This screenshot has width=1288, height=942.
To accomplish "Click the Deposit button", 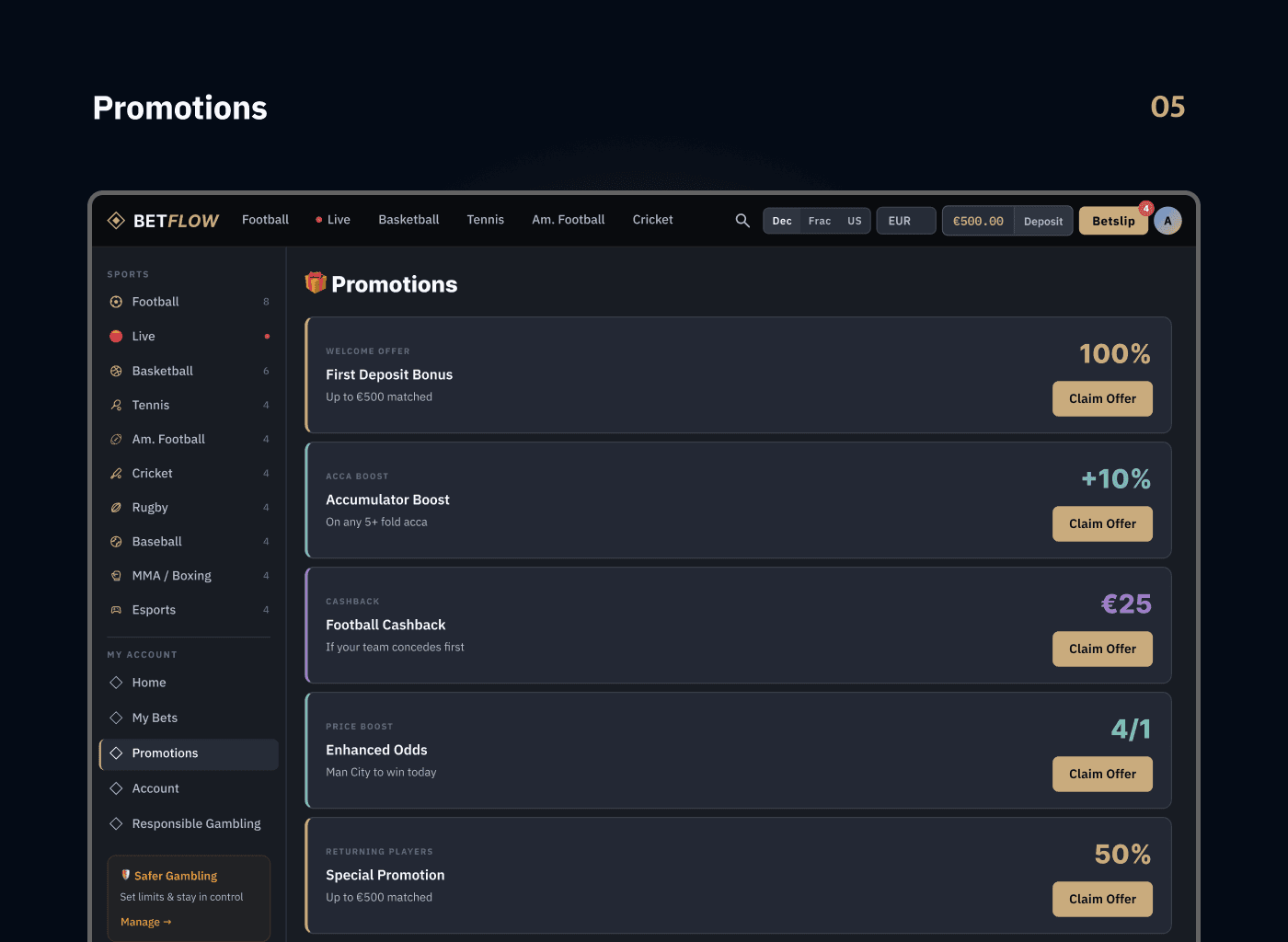I will pos(1042,221).
